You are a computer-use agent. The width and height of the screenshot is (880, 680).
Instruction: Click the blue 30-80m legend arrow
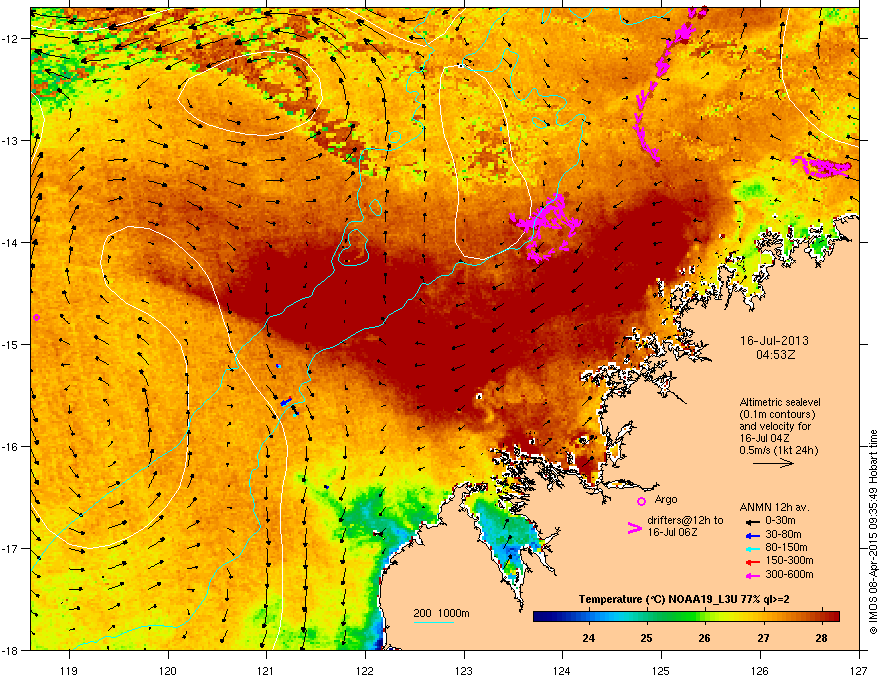coord(753,535)
